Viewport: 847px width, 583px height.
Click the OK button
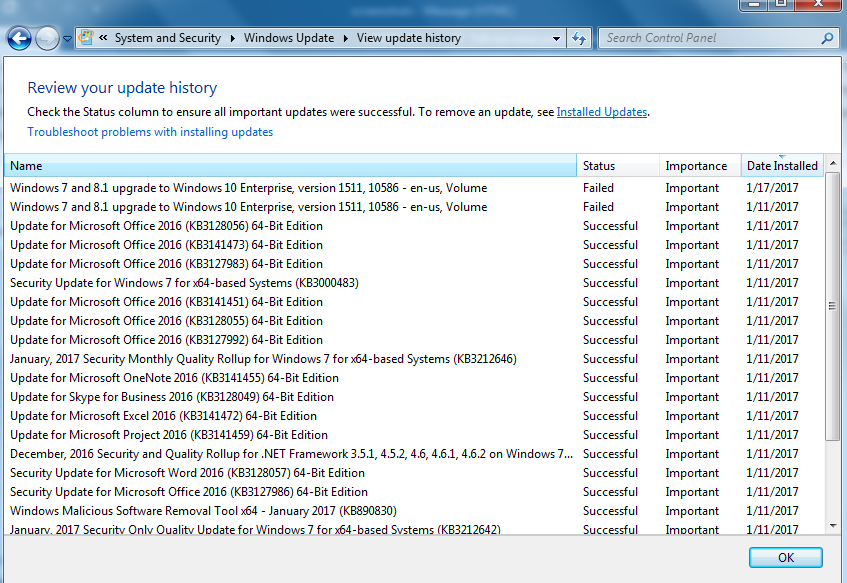point(785,558)
